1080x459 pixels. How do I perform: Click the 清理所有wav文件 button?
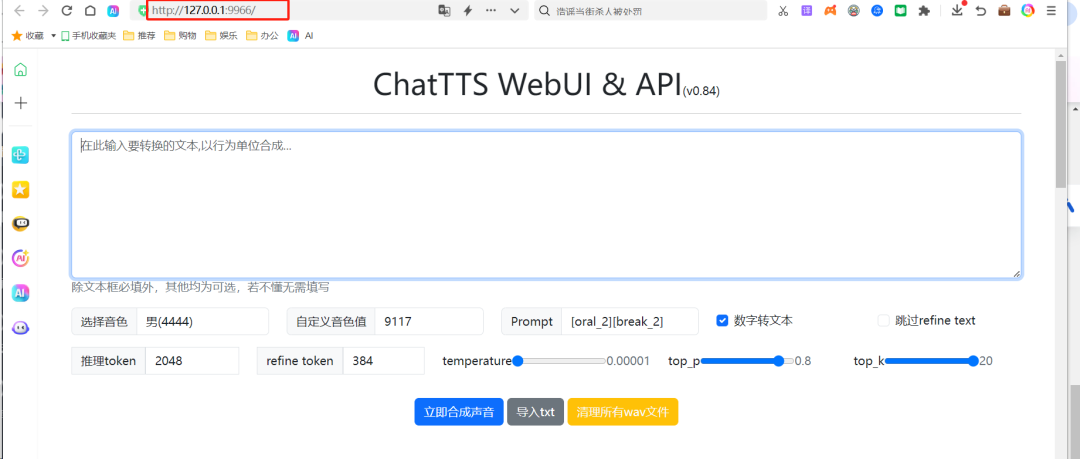click(x=623, y=412)
